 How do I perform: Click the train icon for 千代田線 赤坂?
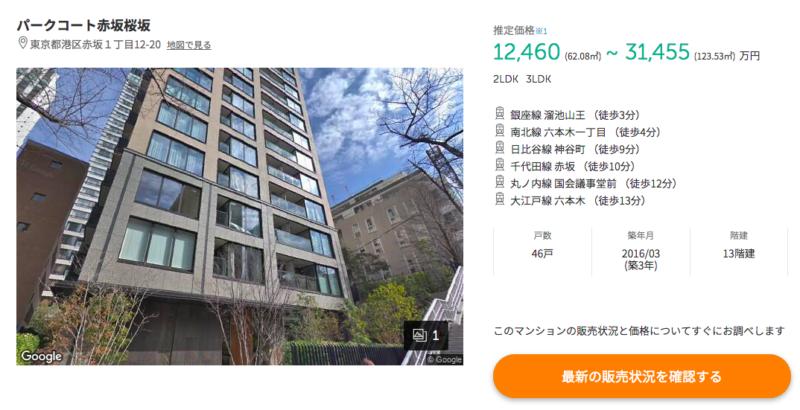[500, 165]
